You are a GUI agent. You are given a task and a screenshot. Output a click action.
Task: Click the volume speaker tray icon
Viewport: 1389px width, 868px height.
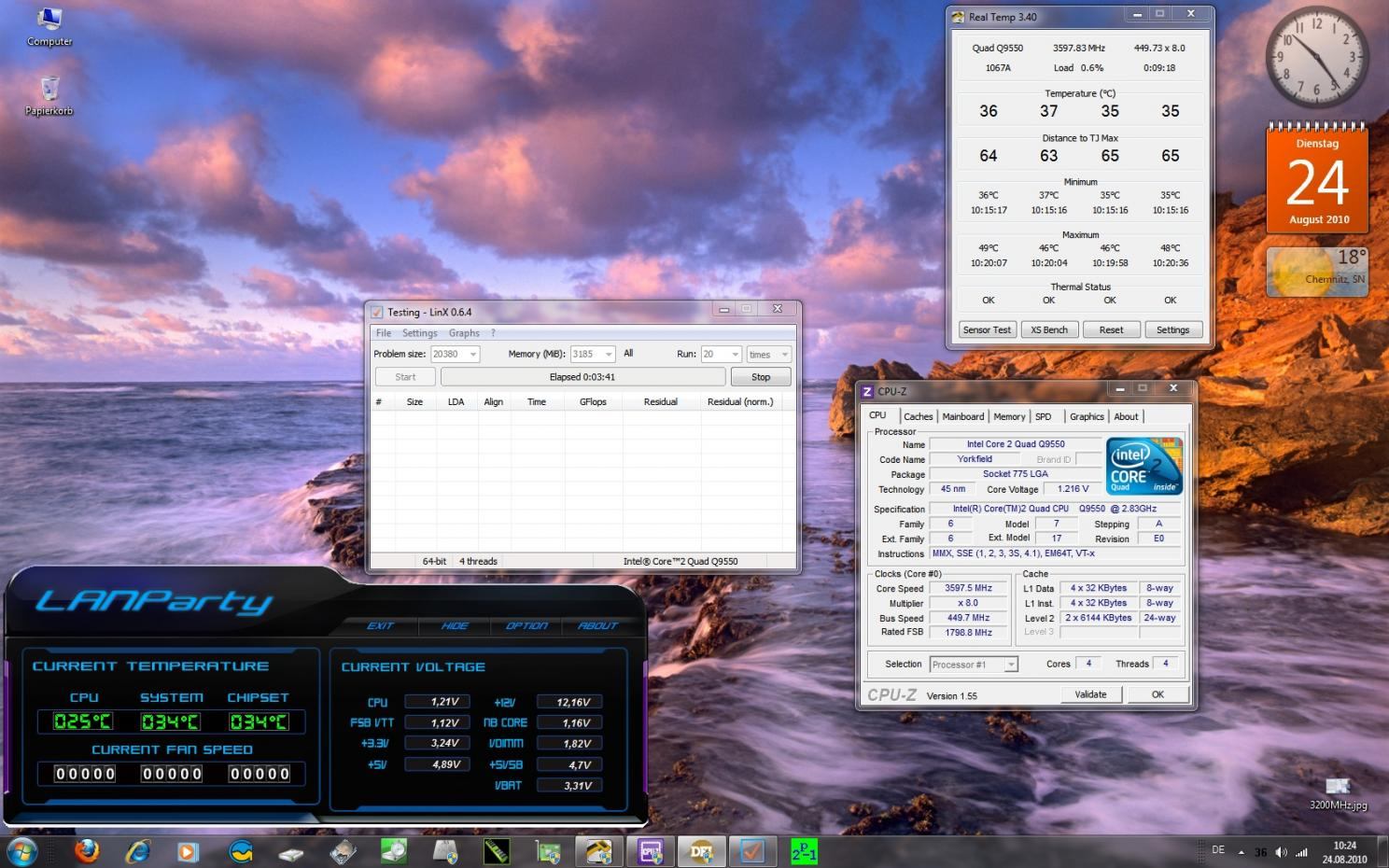[x=1281, y=851]
